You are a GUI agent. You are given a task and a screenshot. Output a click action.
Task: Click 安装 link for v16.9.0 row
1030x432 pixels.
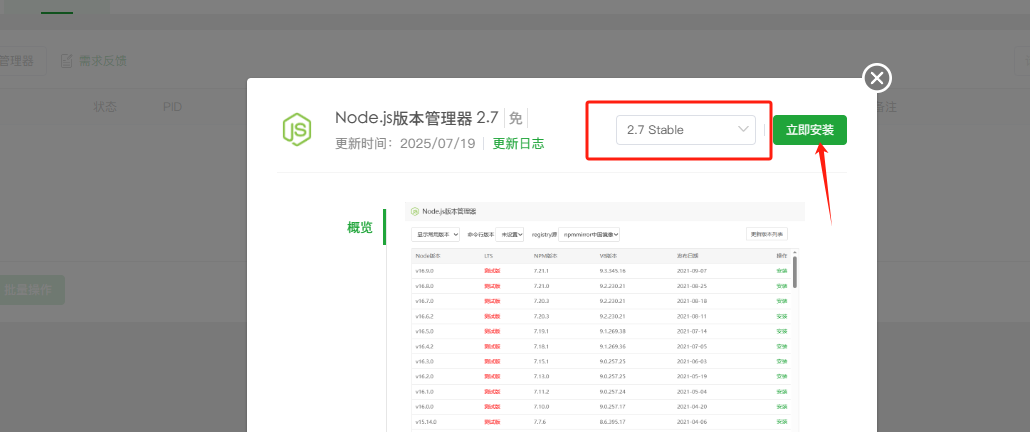(782, 271)
